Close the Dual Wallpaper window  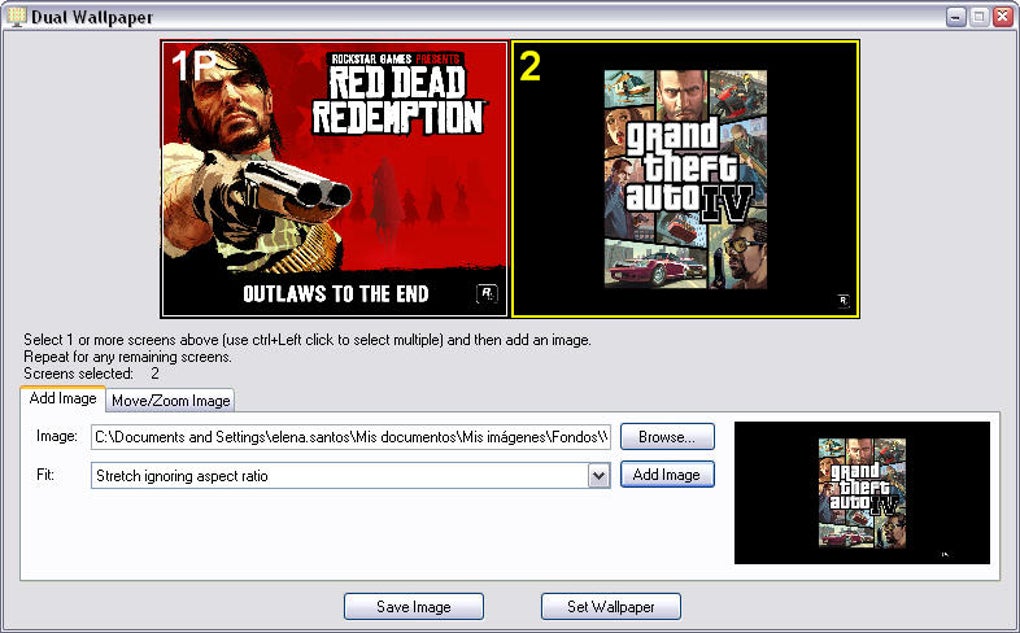pyautogui.click(x=1002, y=17)
